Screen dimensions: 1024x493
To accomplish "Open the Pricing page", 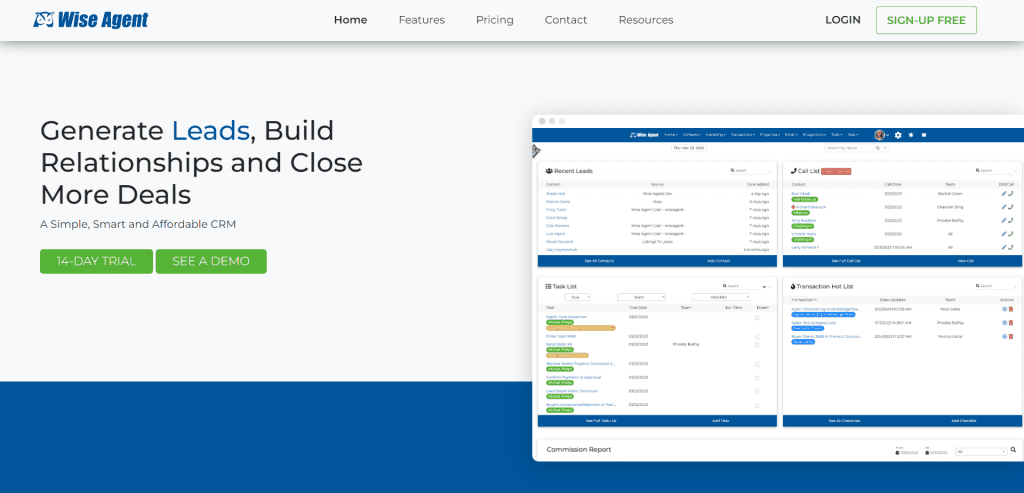I will click(495, 20).
